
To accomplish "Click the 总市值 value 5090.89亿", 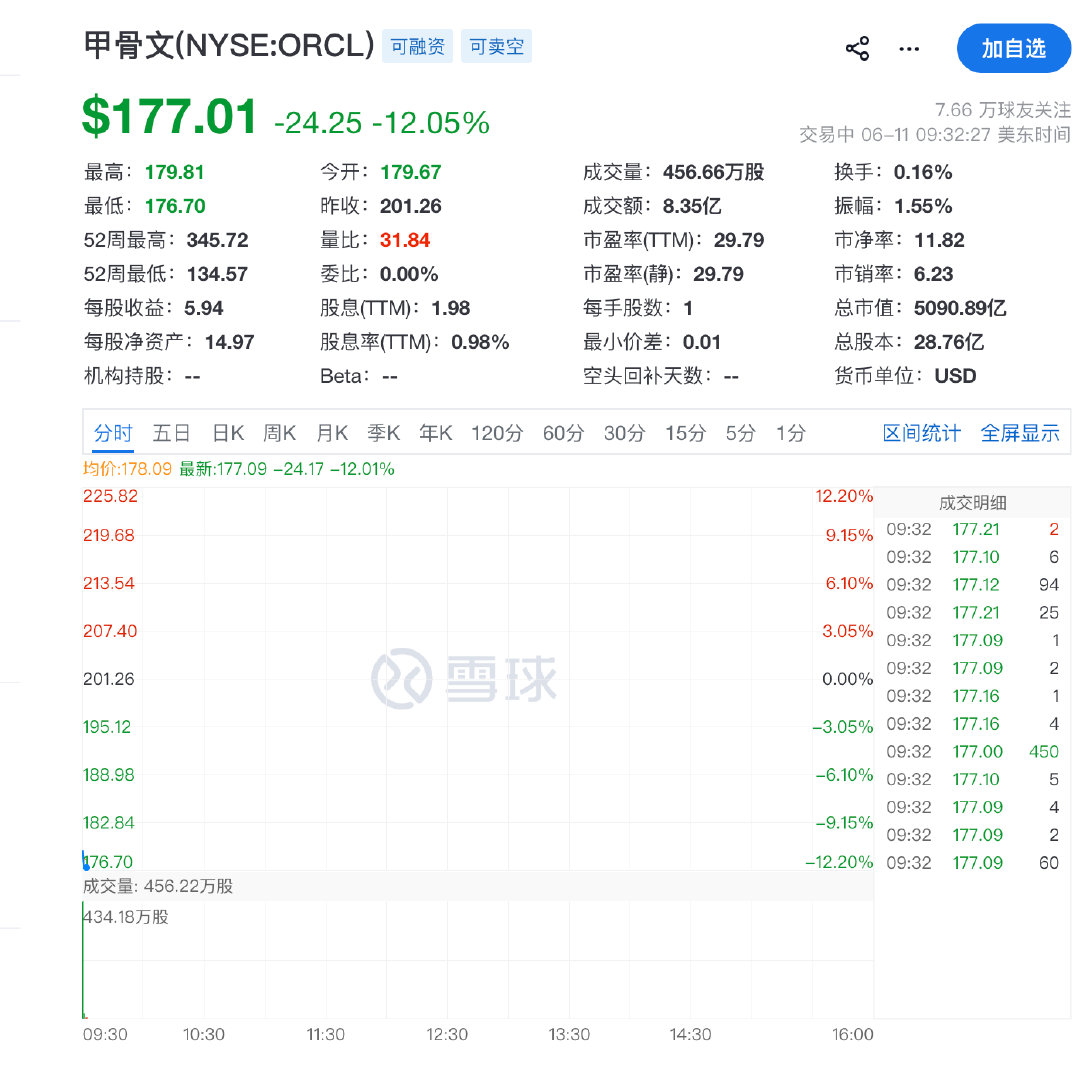I will point(960,308).
